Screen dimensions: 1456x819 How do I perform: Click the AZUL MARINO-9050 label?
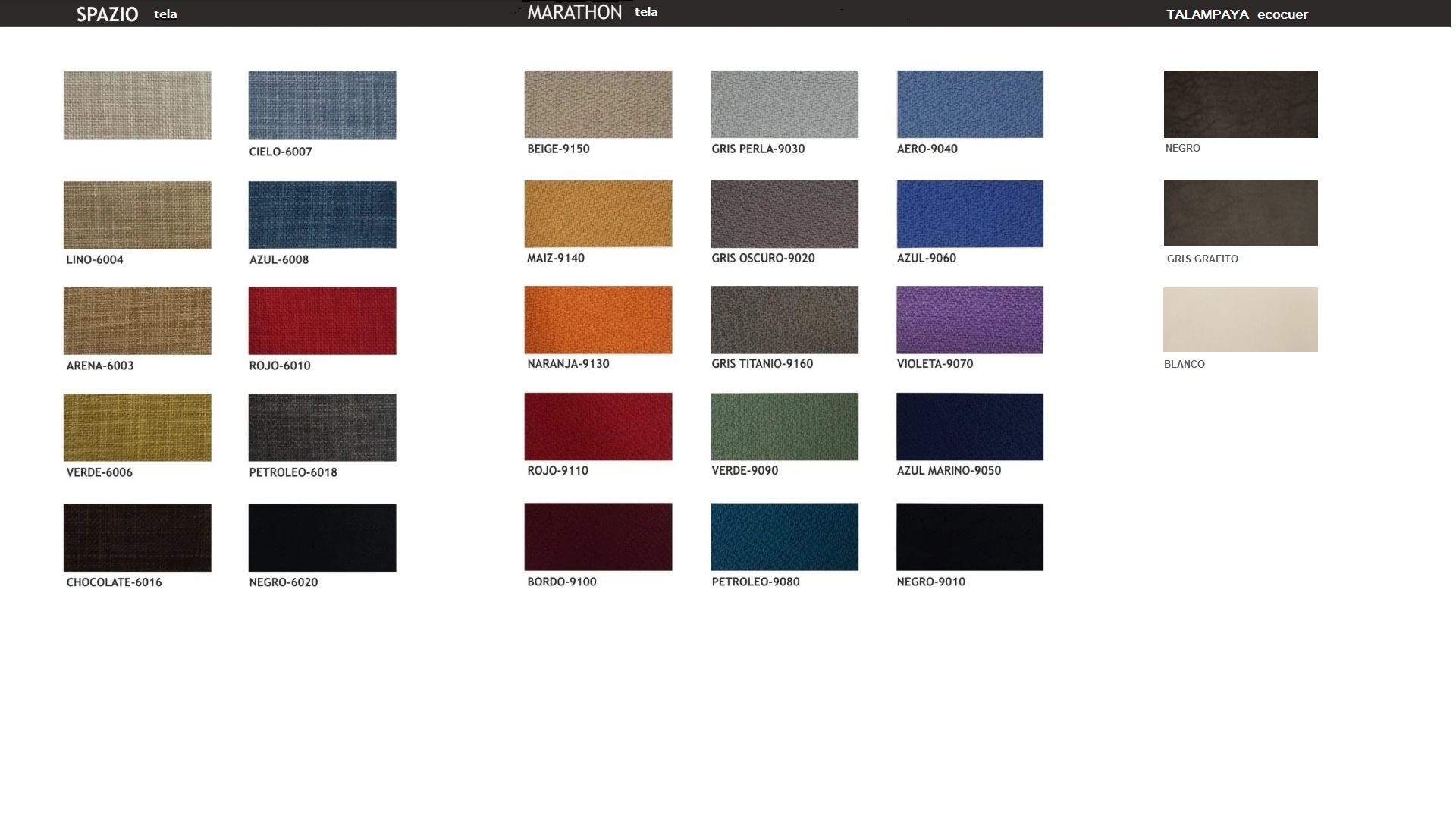click(x=948, y=470)
